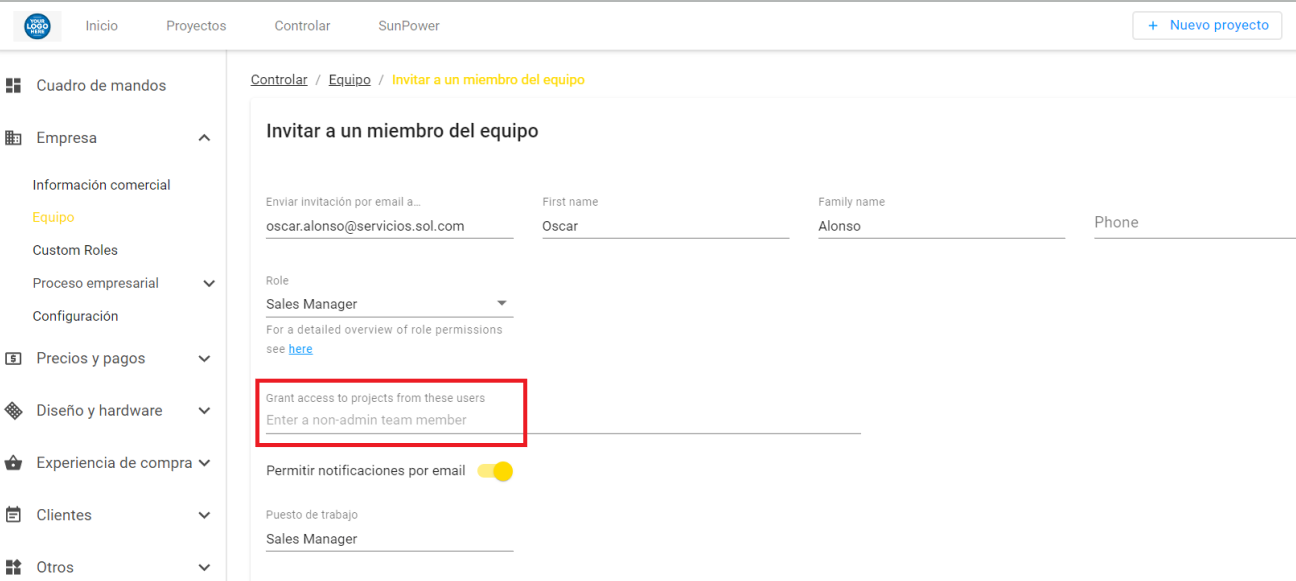Viewport: 1296px width, 581px height.
Task: Open the Proyectos top menu
Action: coord(196,26)
